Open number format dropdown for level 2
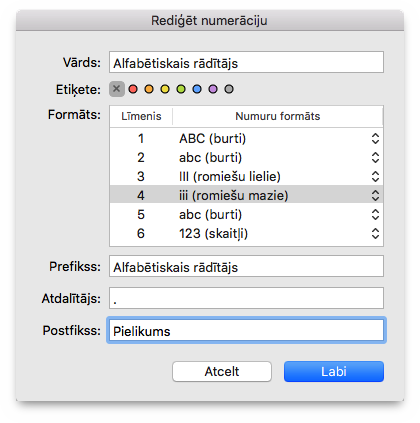Viewport: 420px width, 423px height. [x=375, y=157]
